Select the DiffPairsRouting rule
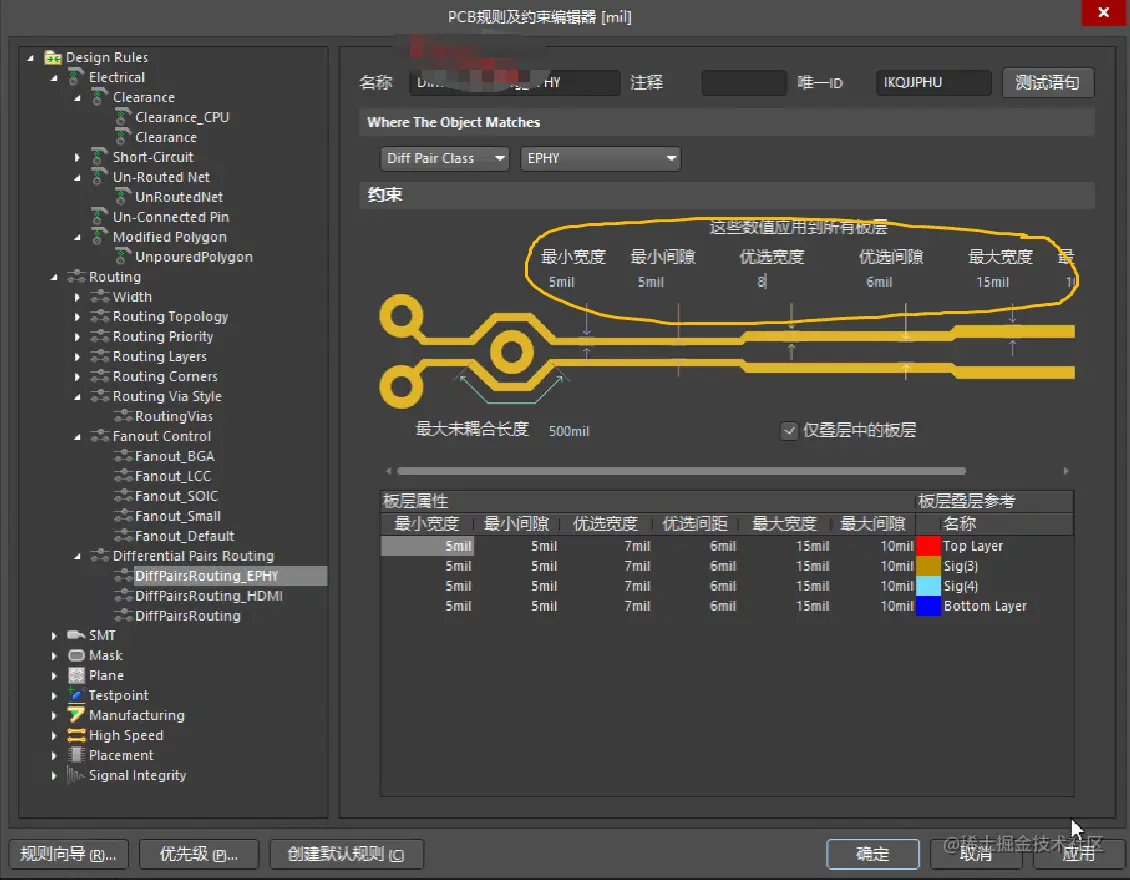The image size is (1130, 880). (187, 615)
